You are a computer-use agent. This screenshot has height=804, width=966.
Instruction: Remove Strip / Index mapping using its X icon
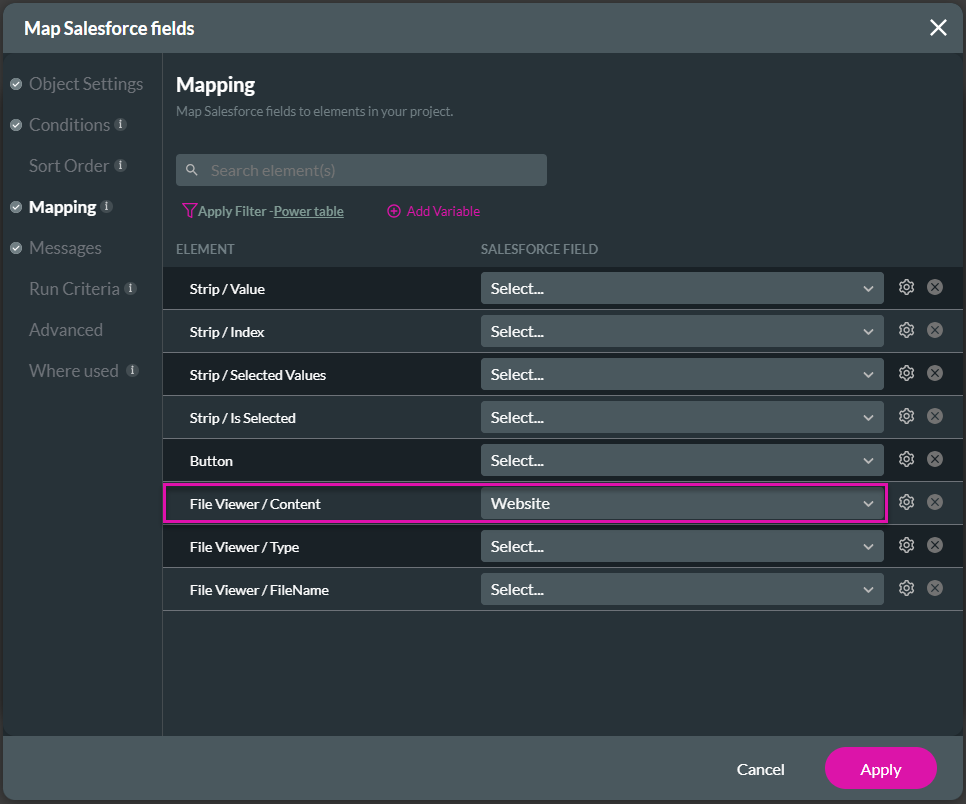935,330
